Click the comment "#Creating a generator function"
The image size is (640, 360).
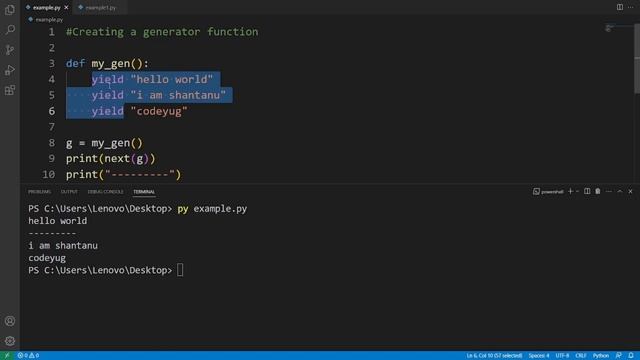click(162, 32)
